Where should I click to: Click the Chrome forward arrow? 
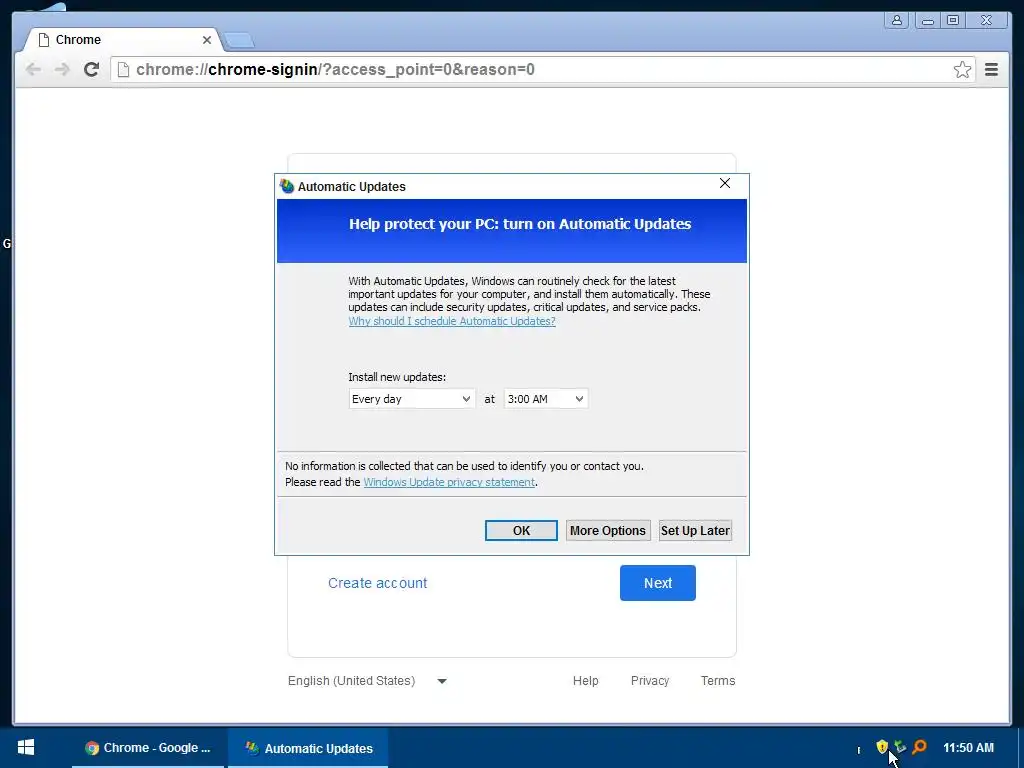coord(62,69)
